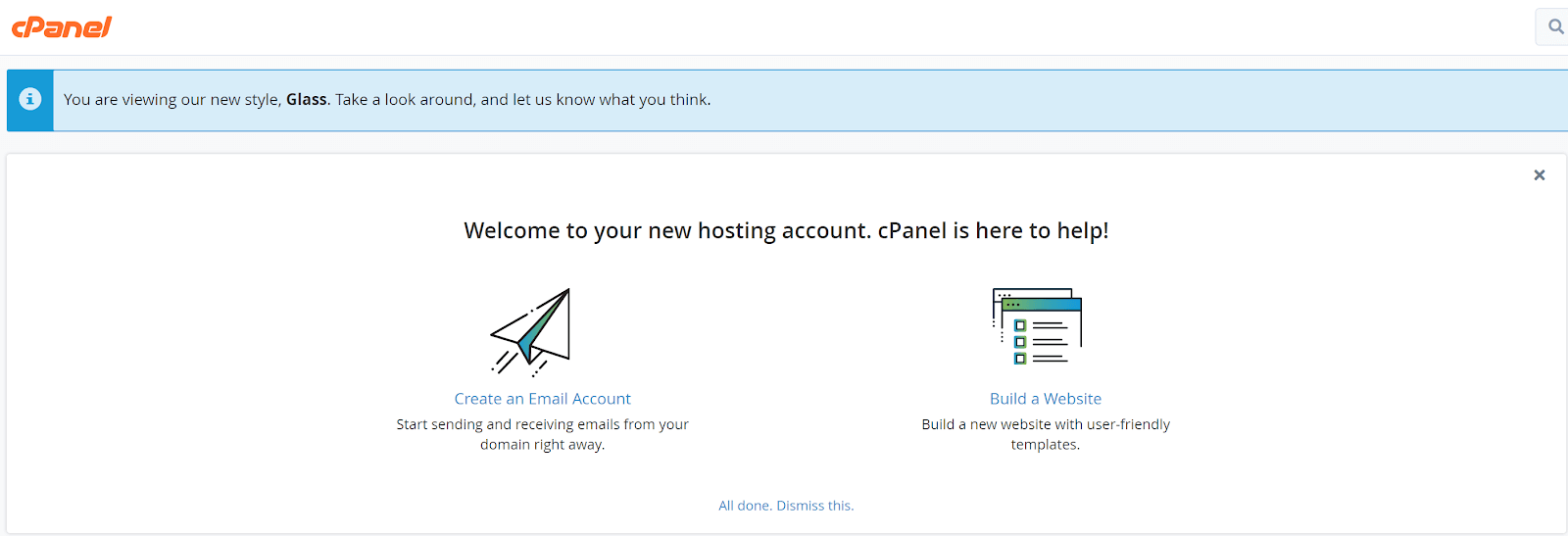Click the website template illustration icon

click(x=1037, y=326)
